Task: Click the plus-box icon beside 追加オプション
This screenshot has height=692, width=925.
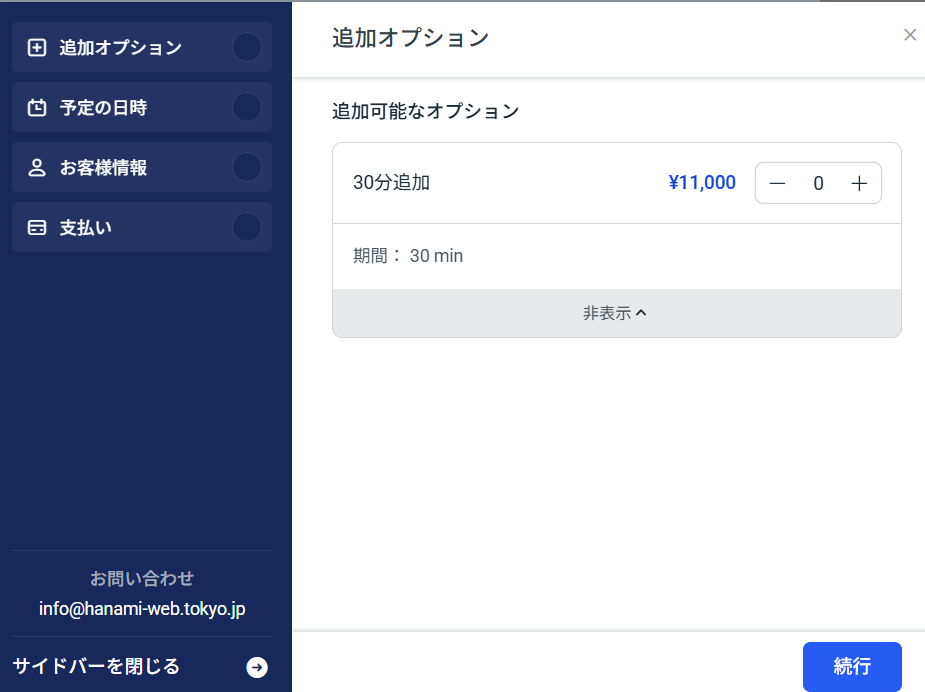Action: [37, 47]
